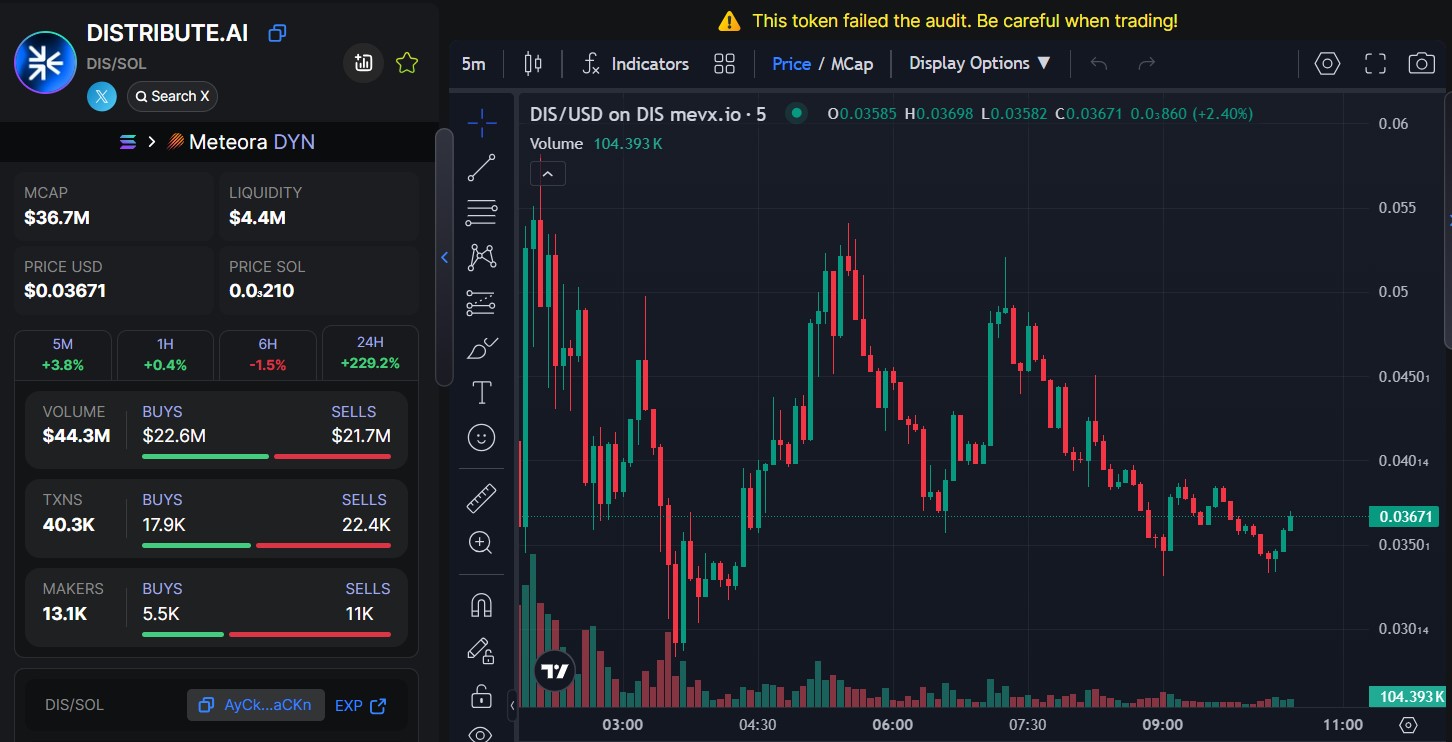This screenshot has height=742, width=1452.
Task: Select the 5M price change tab
Action: pyautogui.click(x=63, y=354)
